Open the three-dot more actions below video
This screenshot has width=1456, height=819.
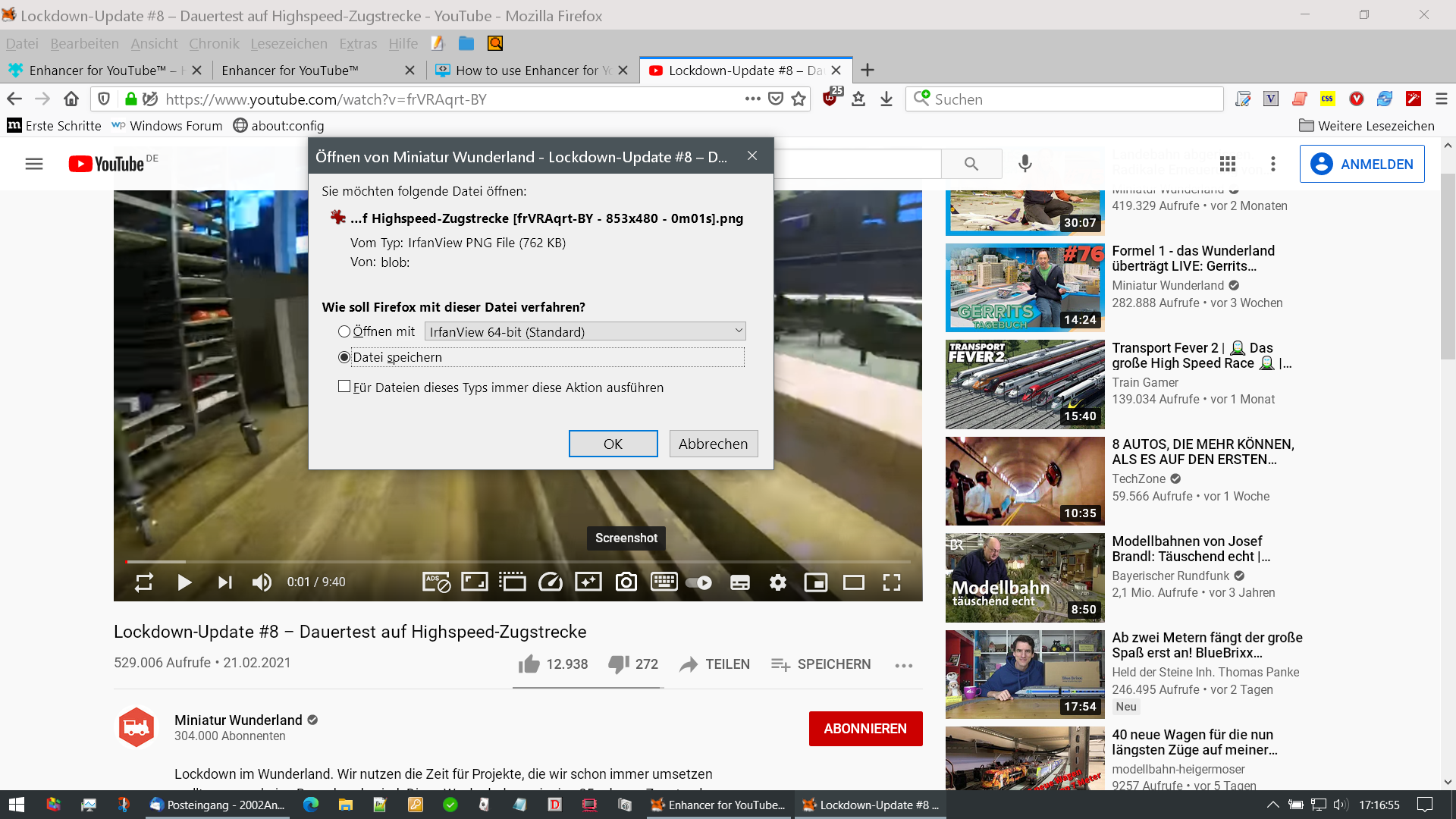(x=903, y=665)
